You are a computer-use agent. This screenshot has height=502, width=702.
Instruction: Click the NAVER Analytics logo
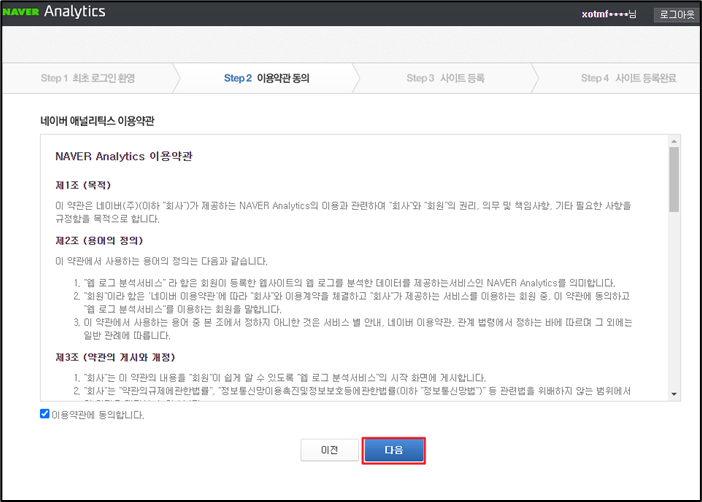tap(54, 11)
